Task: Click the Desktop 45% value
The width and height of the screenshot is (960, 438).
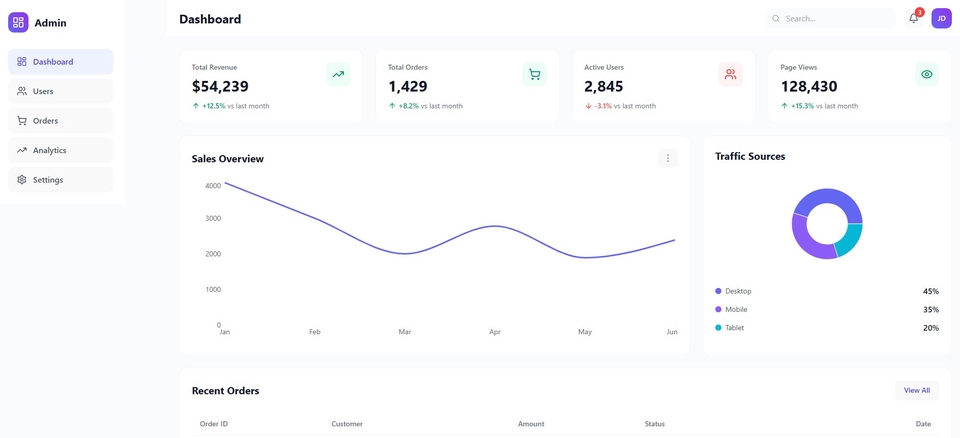Action: (931, 292)
